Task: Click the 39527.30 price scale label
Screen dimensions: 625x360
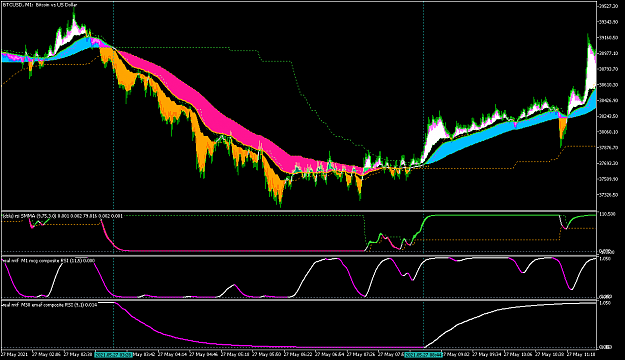Action: pos(609,6)
